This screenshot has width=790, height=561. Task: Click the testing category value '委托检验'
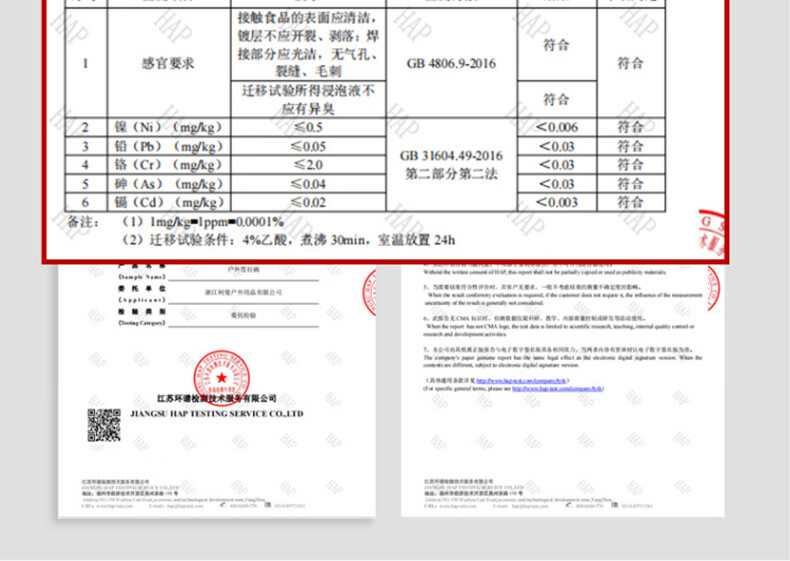click(x=243, y=316)
